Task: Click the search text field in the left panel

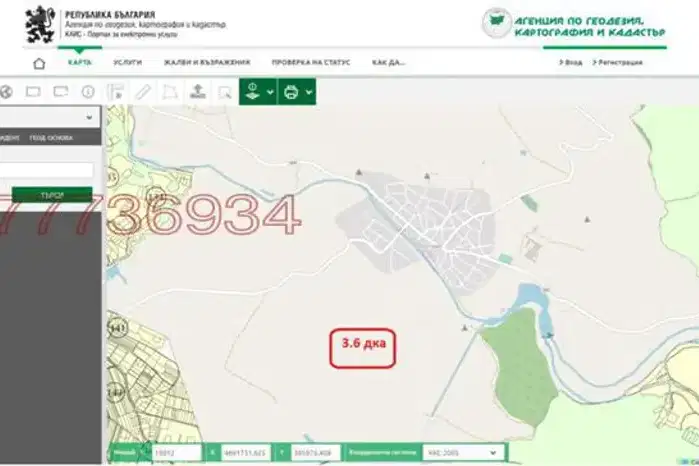Action: coord(46,170)
